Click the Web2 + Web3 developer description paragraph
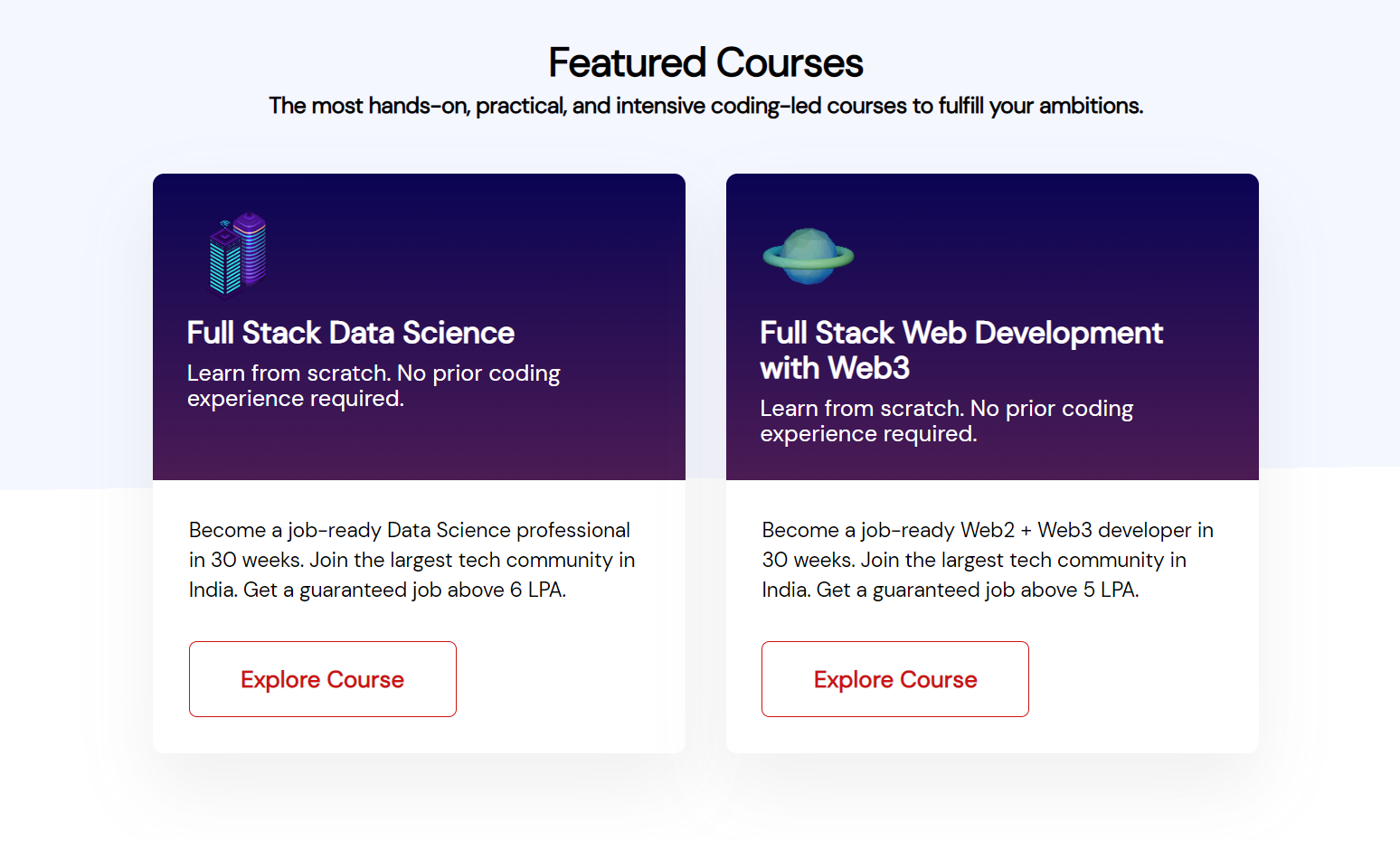This screenshot has height=841, width=1400. (x=987, y=560)
